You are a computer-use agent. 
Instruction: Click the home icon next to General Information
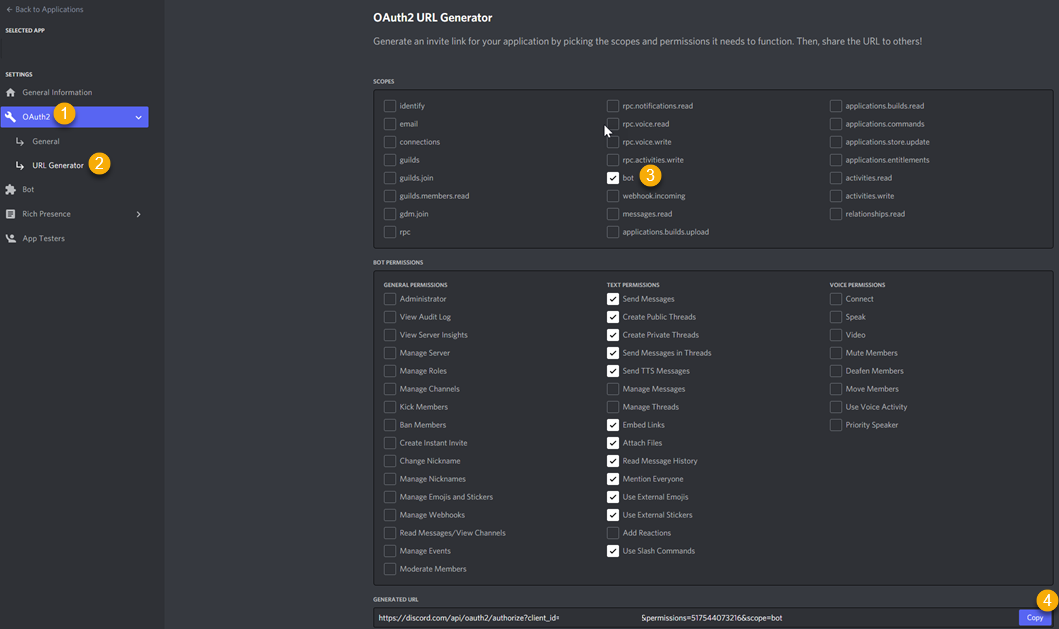pos(10,93)
